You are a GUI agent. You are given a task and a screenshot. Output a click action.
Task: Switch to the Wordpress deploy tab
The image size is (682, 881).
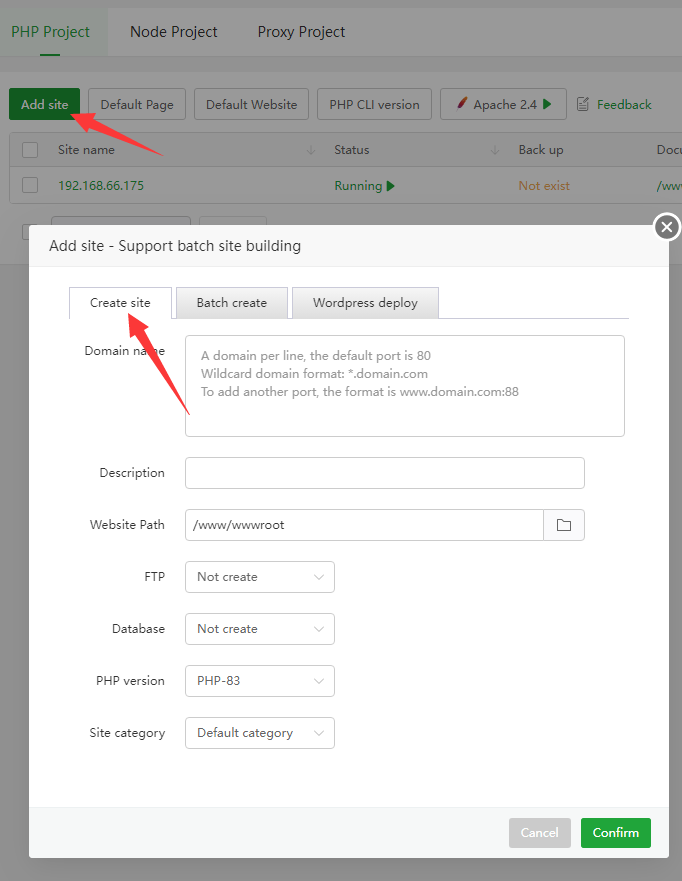pyautogui.click(x=365, y=303)
